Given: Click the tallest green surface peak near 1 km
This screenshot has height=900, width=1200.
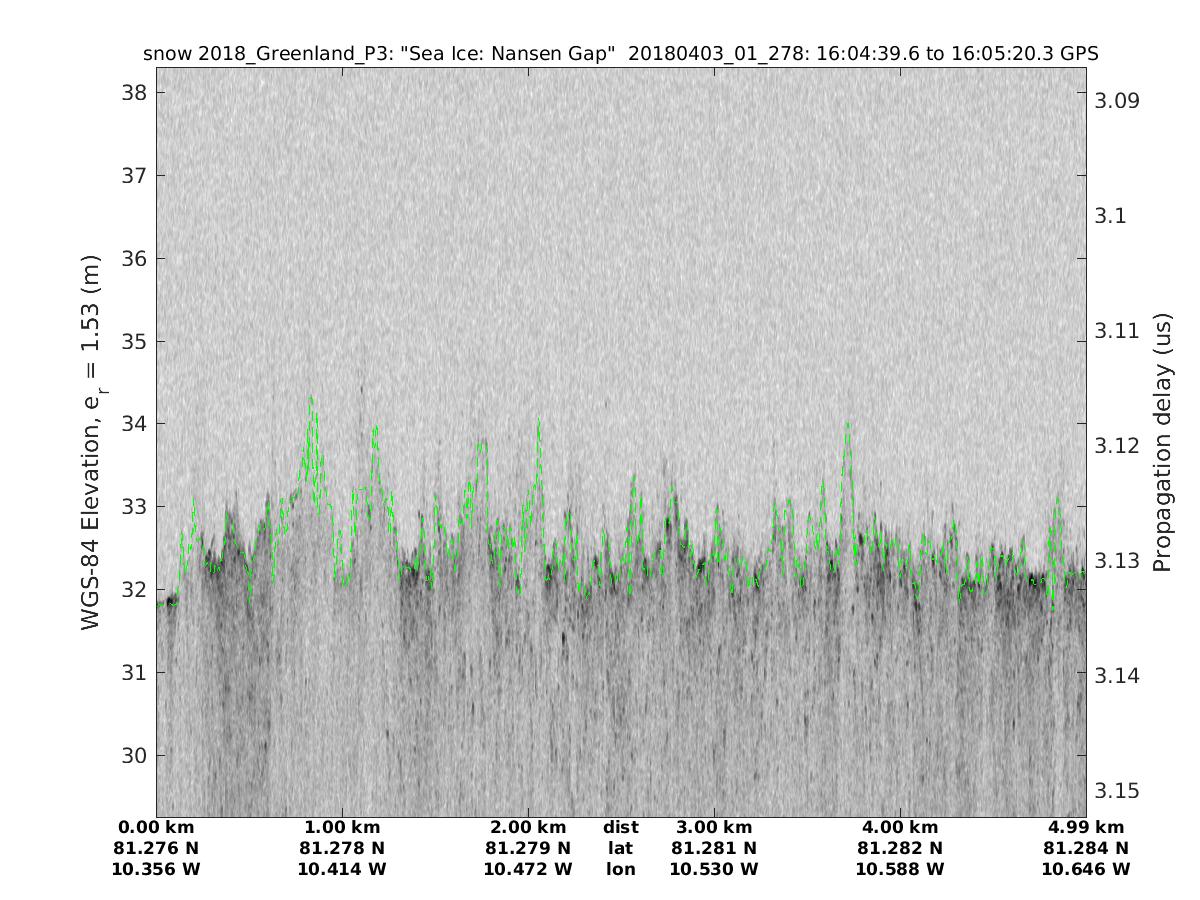Looking at the screenshot, I should click(311, 398).
